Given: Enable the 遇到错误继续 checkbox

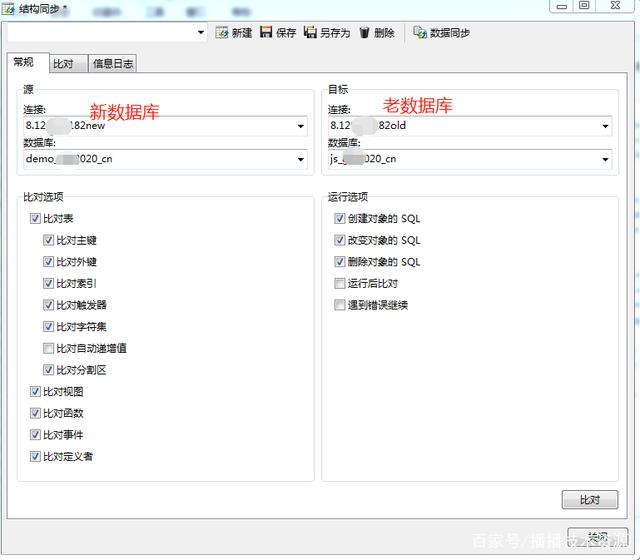Looking at the screenshot, I should (x=340, y=305).
